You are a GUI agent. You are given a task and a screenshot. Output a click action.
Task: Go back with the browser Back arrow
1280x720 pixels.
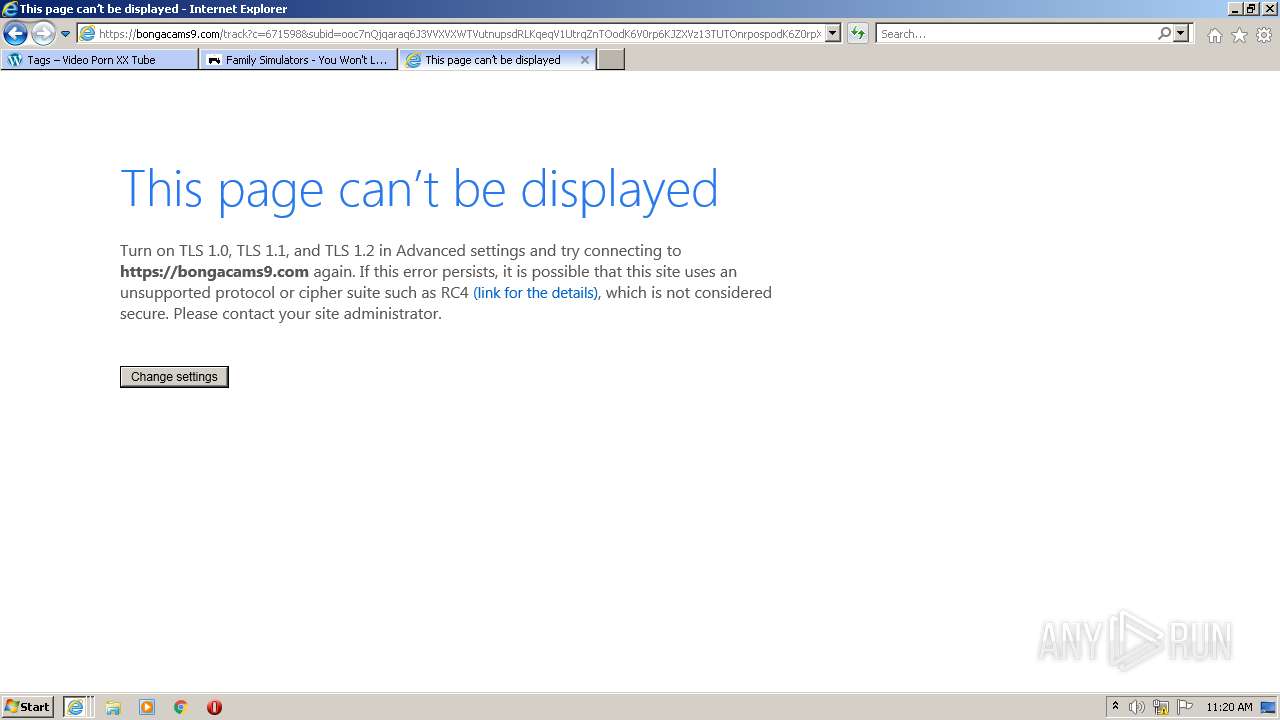(15, 34)
